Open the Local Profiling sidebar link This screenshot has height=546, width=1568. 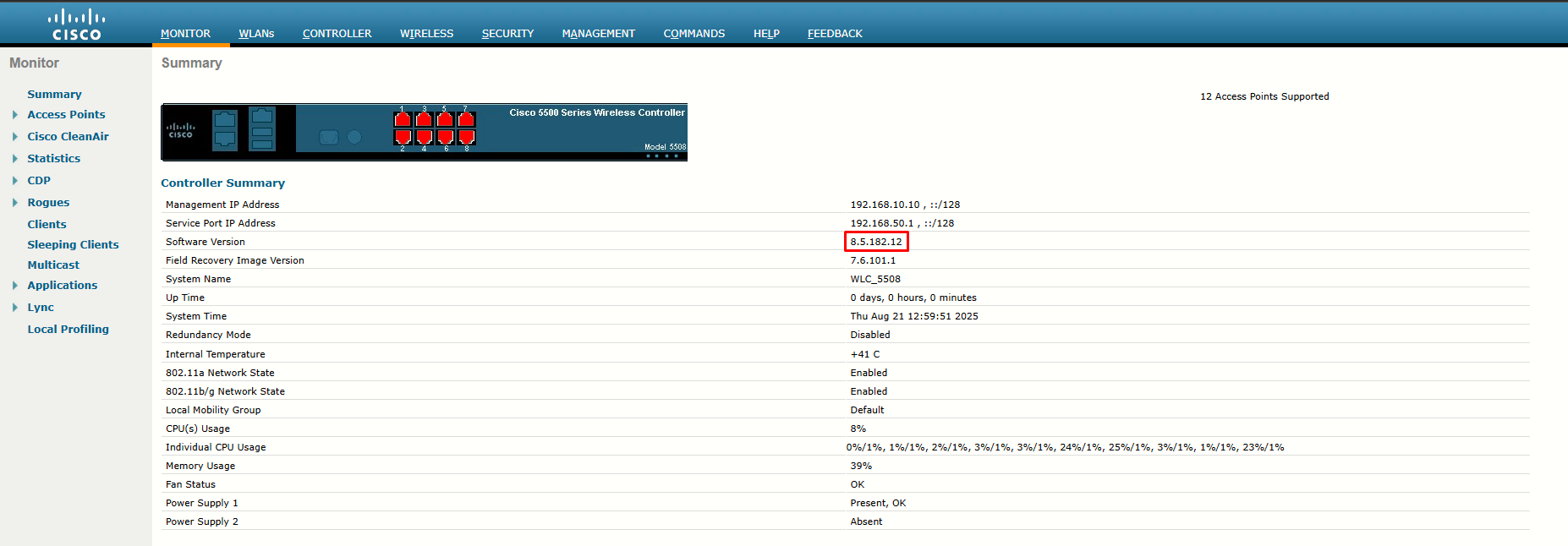(68, 330)
